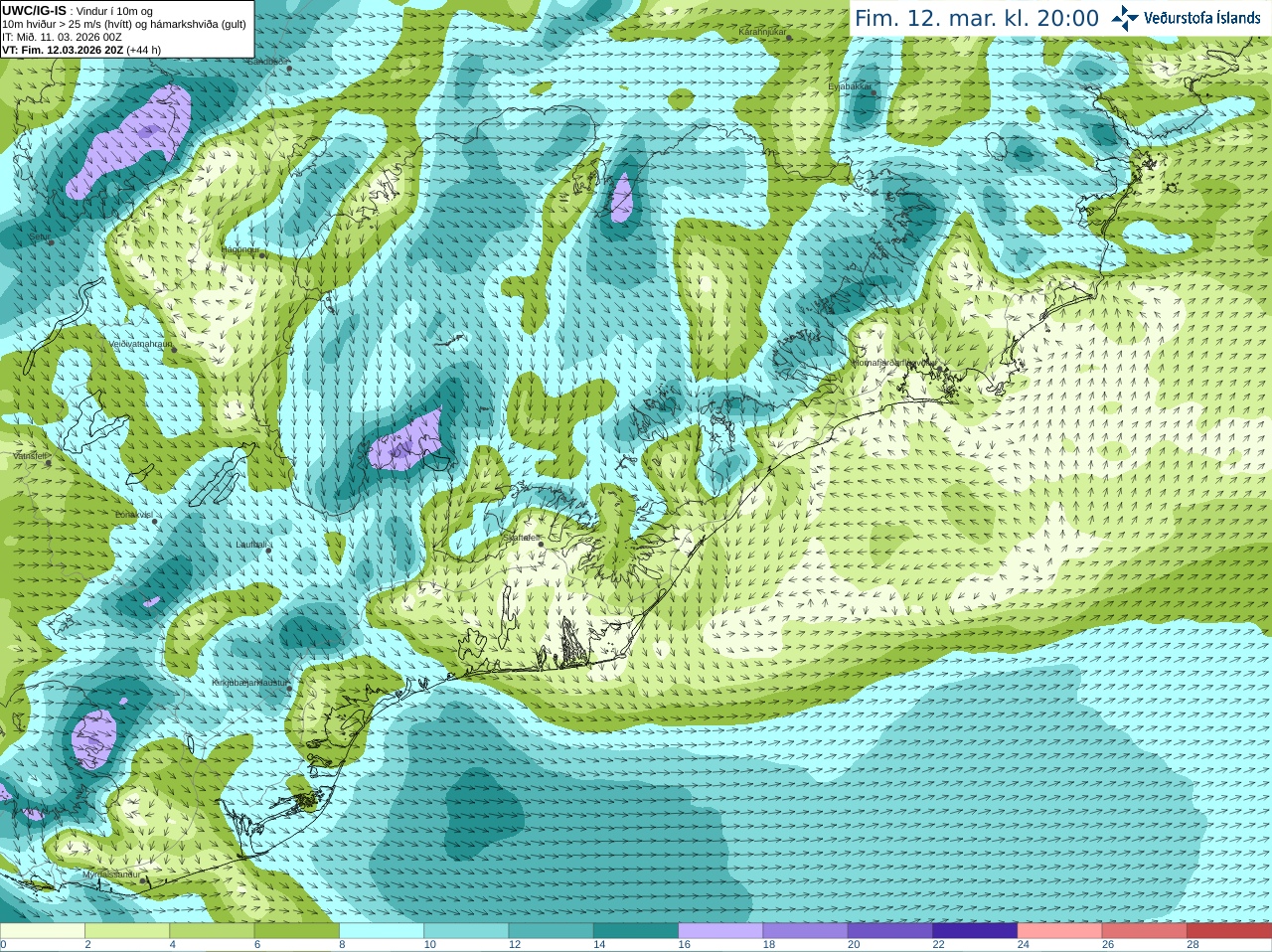Click the 22–24 m/s dark indigo legend swatch
Viewport: 1272px width, 952px height.
975,930
